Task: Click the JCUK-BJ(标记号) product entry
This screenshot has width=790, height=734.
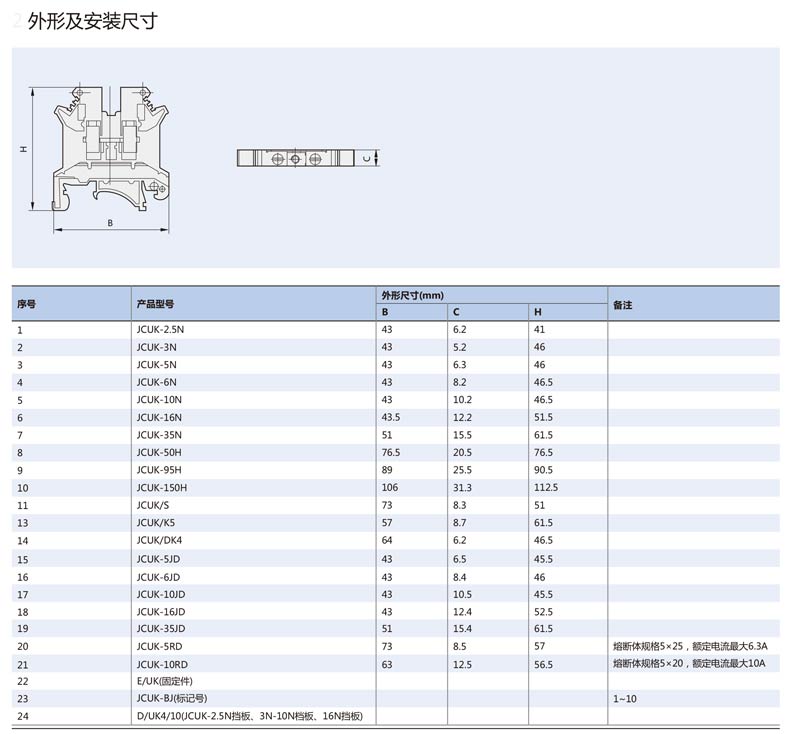Action: tap(172, 698)
